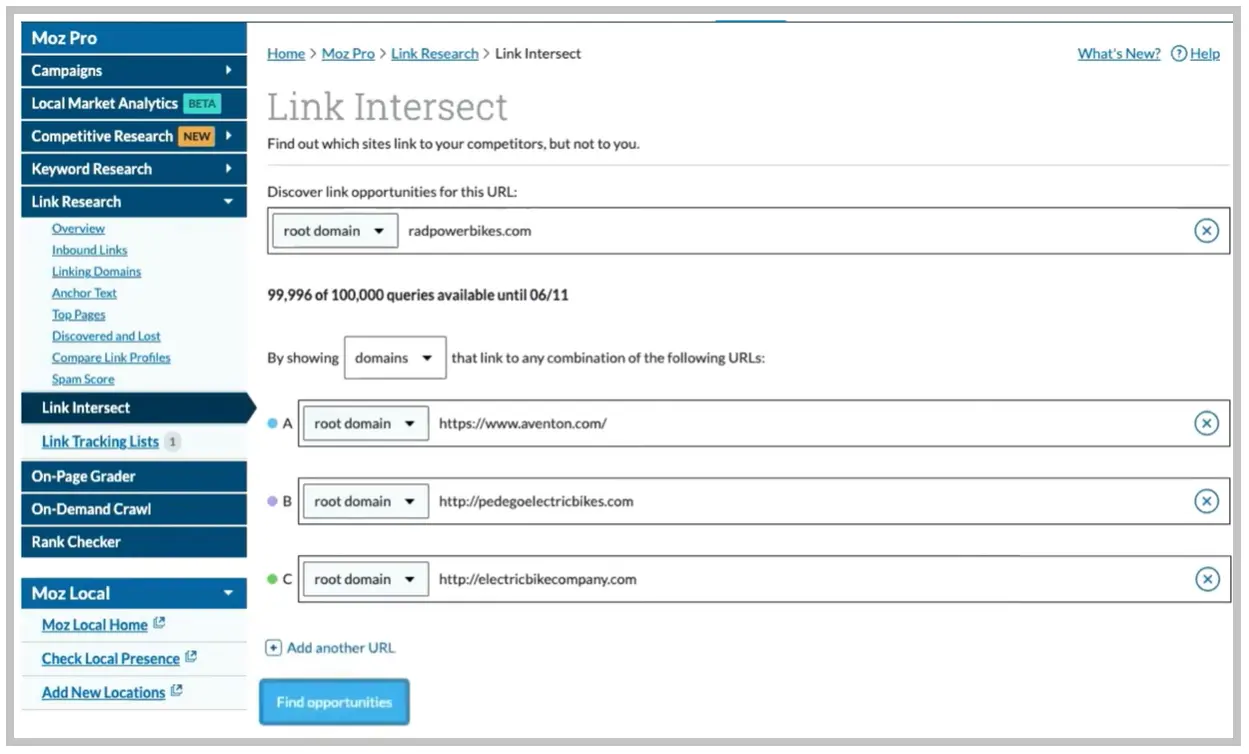Image resolution: width=1249 pixels, height=754 pixels.
Task: Open the Compare Link Profiles sidebar link
Action: pos(111,358)
